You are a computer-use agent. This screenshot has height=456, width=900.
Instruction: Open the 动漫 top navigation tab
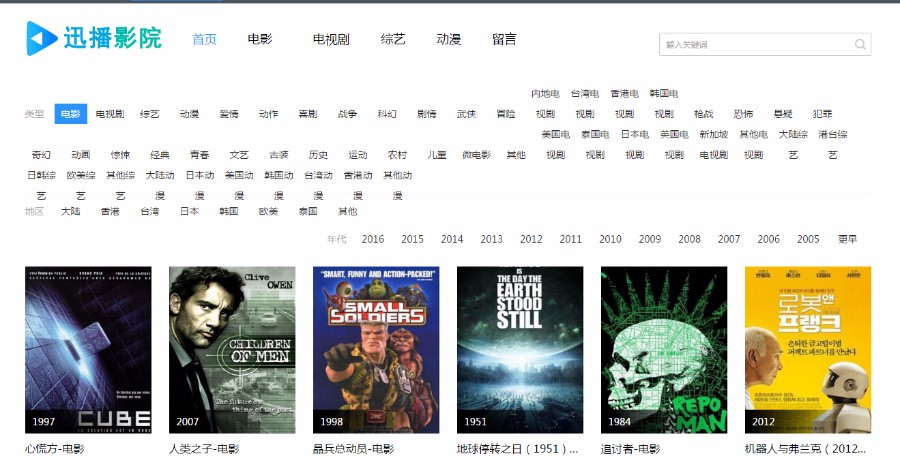click(x=448, y=39)
